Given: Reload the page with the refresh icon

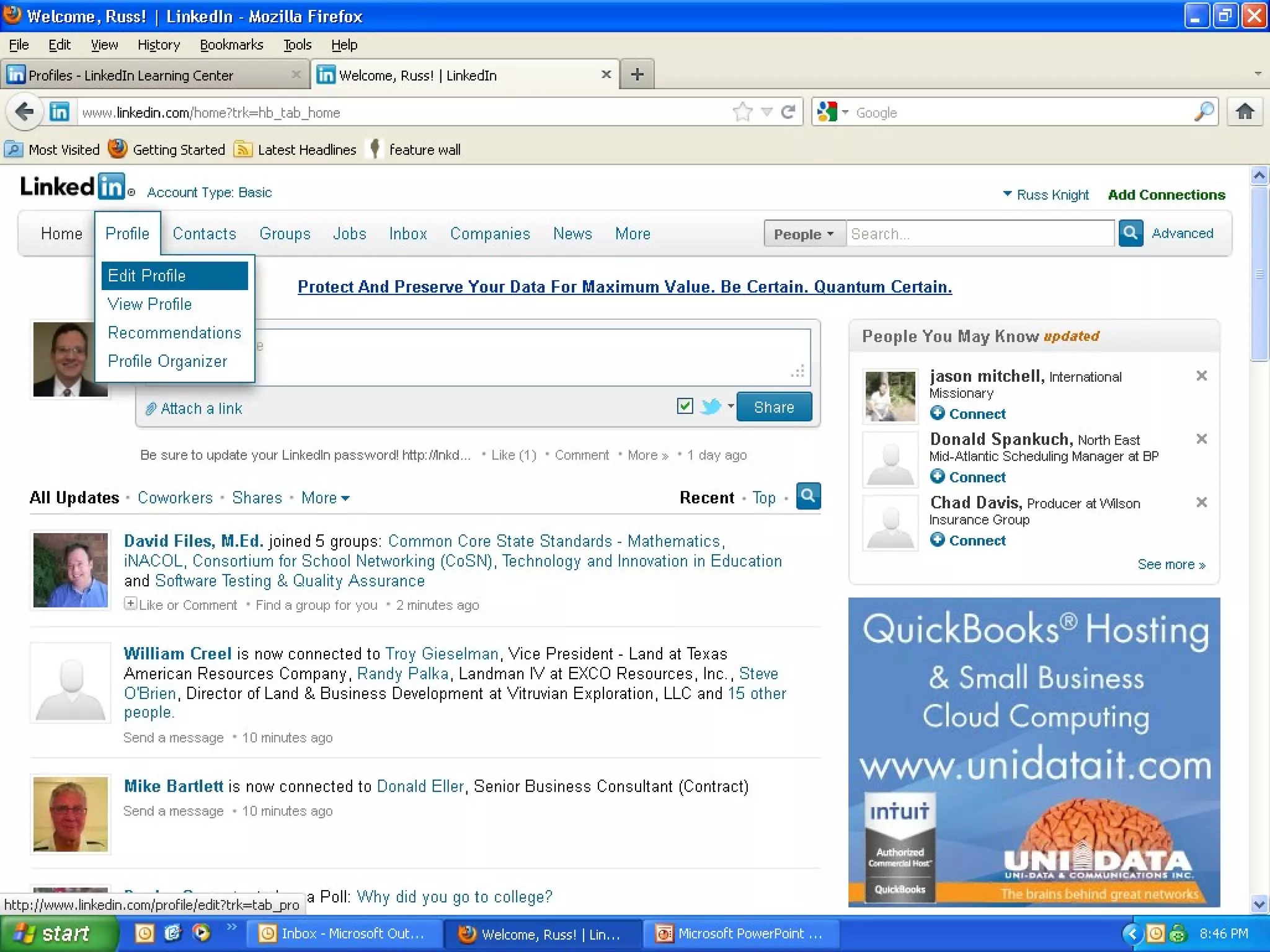Looking at the screenshot, I should [x=788, y=112].
